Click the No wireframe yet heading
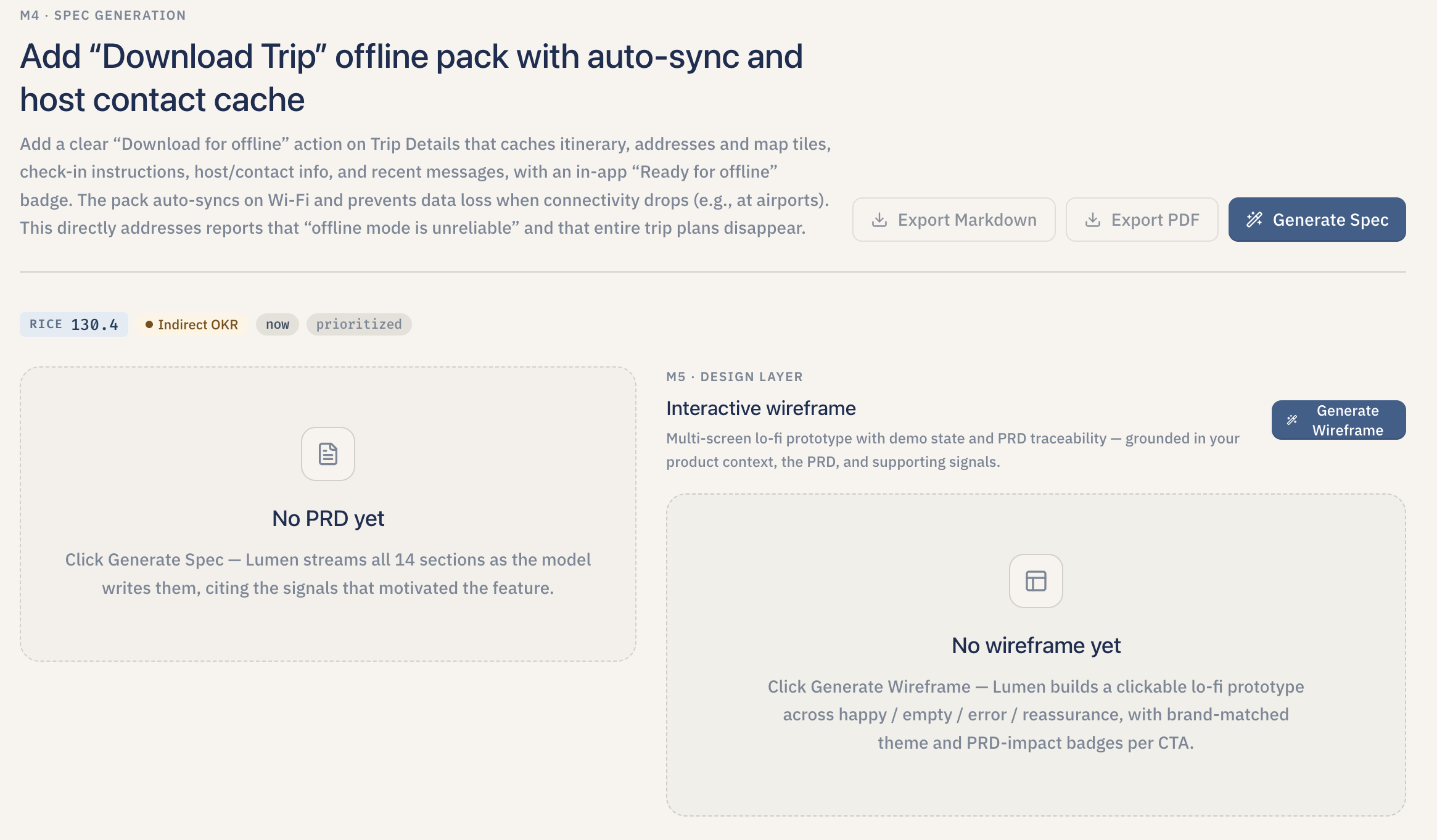This screenshot has height=840, width=1437. [1036, 646]
